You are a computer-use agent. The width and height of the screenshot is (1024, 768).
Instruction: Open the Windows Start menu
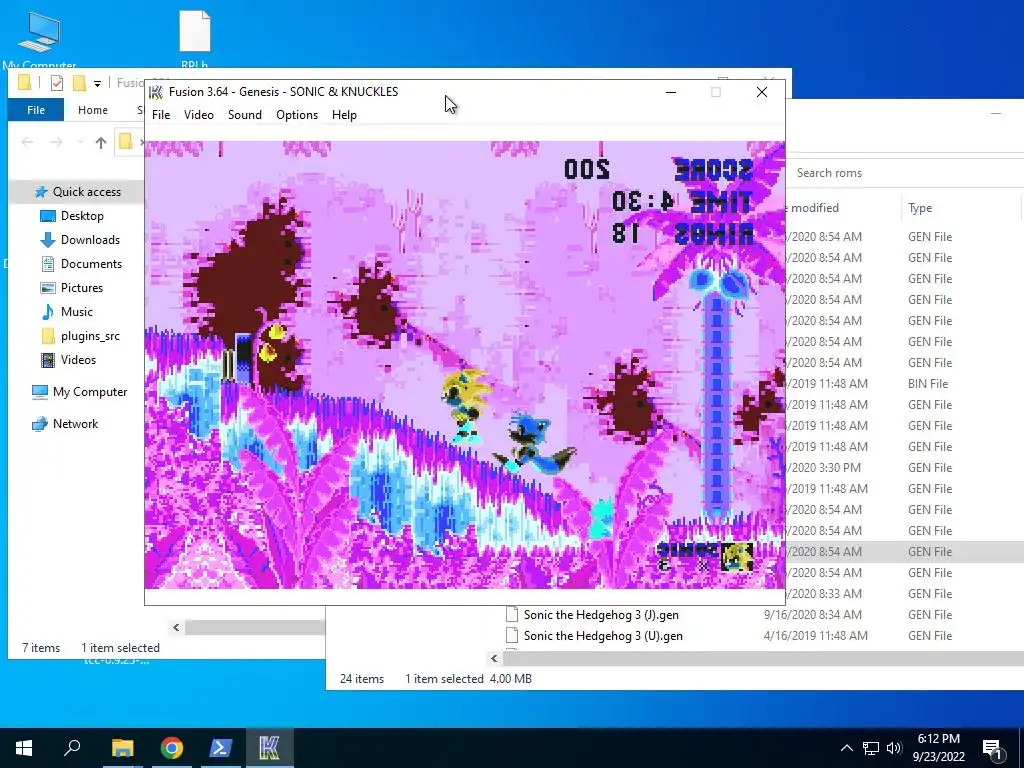(24, 748)
